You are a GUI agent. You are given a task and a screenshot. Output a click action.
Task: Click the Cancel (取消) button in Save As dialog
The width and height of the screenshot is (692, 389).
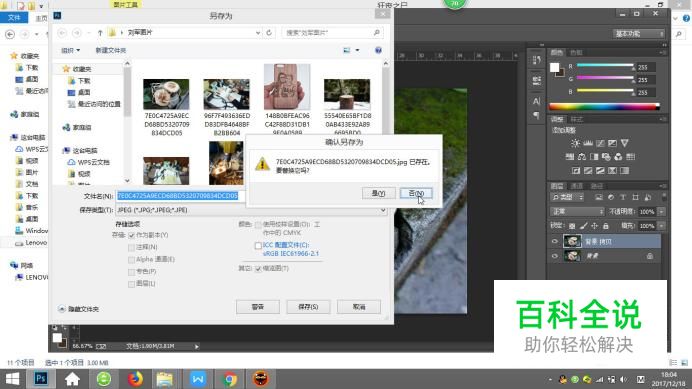click(359, 307)
